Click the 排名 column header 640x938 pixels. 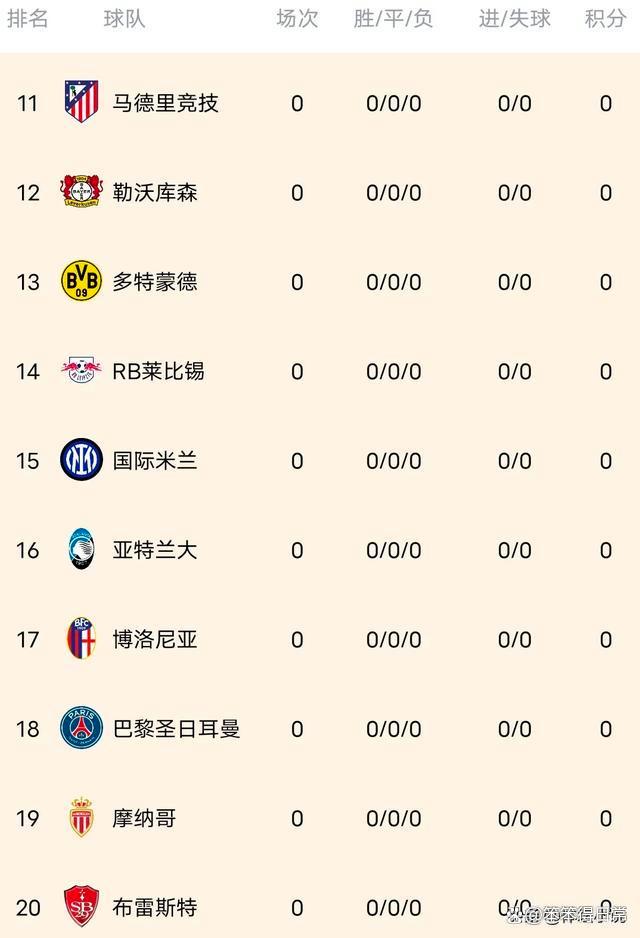[x=28, y=19]
